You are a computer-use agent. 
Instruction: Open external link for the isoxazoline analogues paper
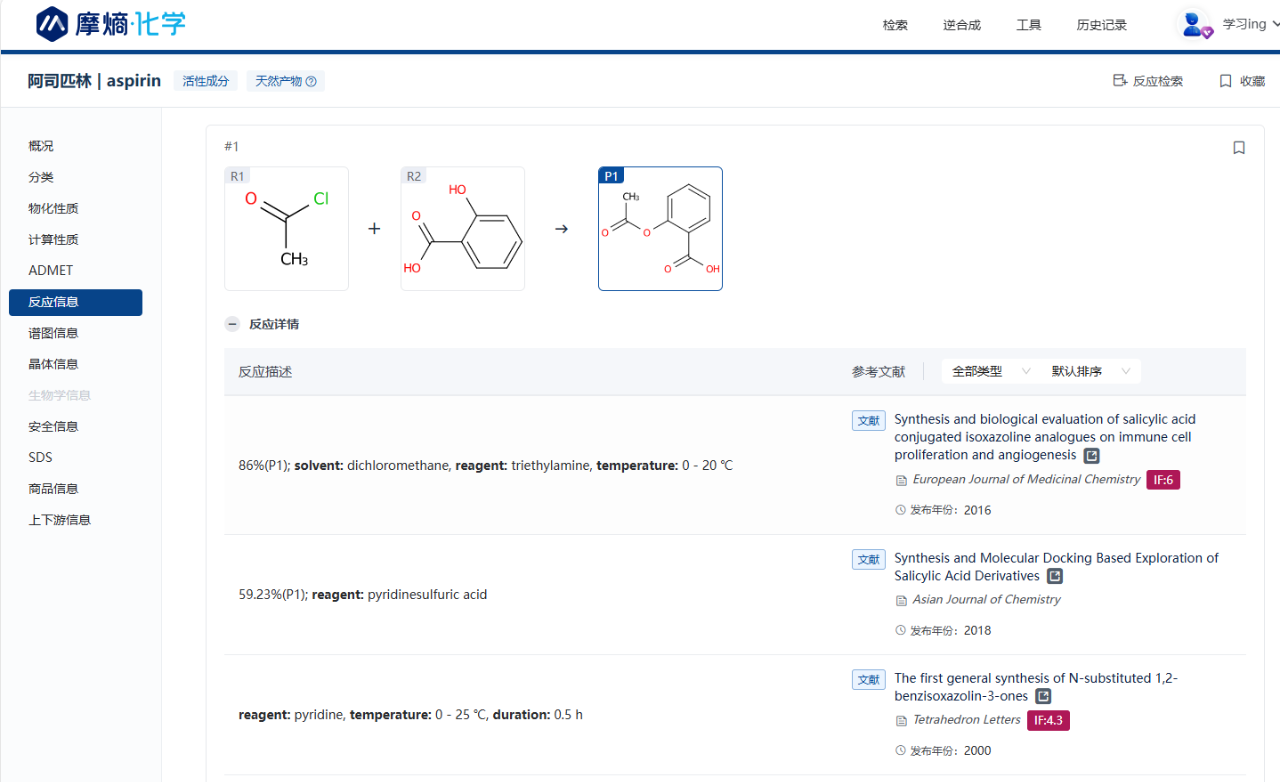pos(1092,456)
